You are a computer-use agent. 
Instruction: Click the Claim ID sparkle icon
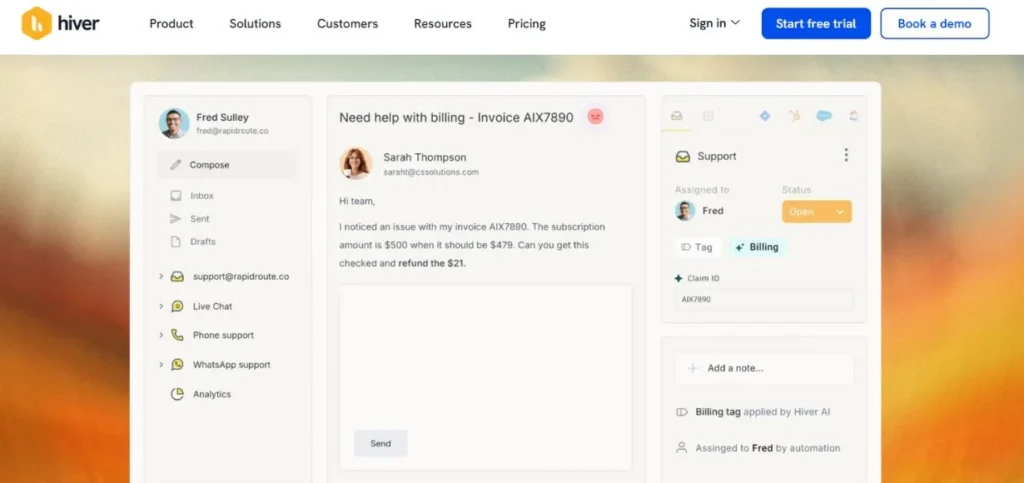tap(679, 279)
